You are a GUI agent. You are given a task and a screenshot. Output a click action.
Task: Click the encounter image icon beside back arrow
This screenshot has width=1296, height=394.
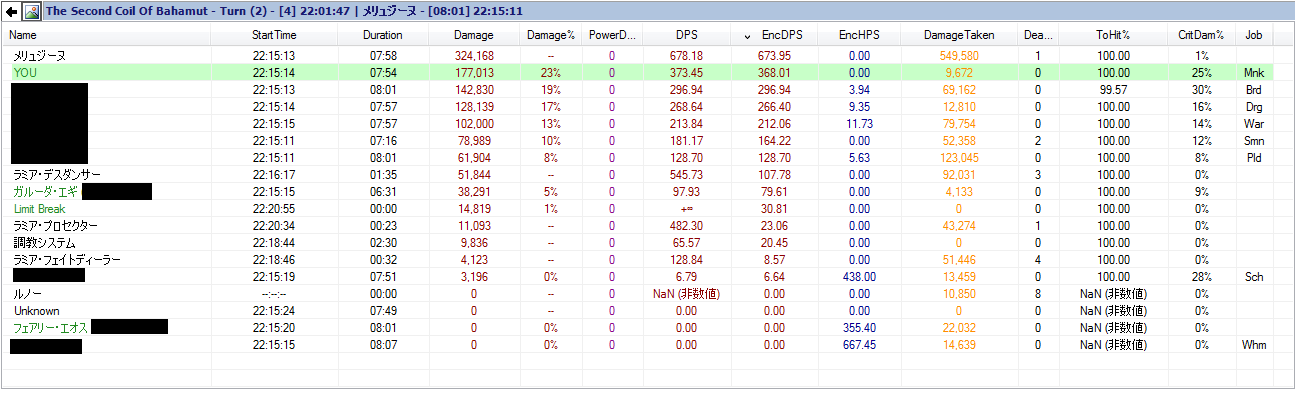coord(31,12)
